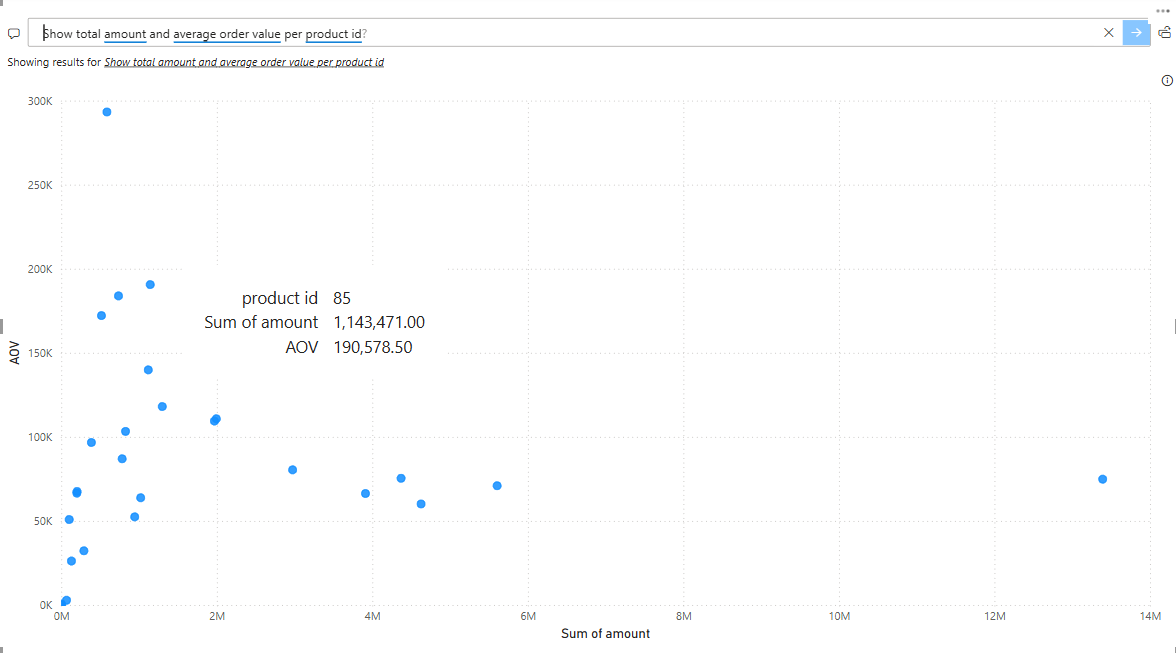Click the info icon below the toolbar
1176x653 pixels.
tap(1167, 81)
